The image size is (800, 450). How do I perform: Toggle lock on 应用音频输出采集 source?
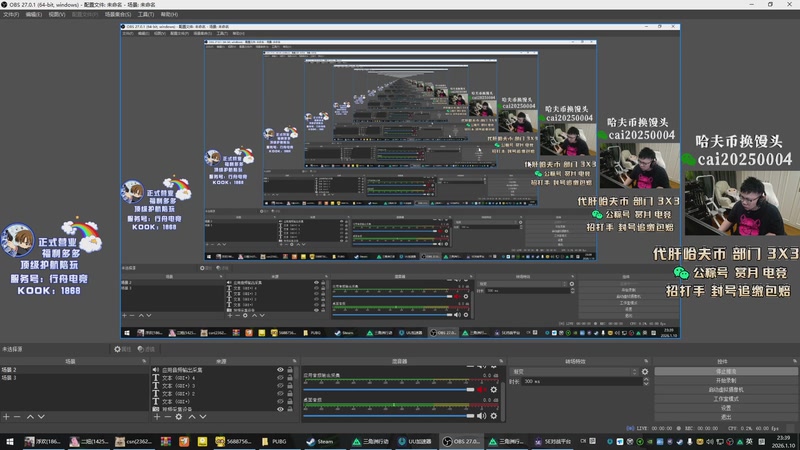coord(290,370)
